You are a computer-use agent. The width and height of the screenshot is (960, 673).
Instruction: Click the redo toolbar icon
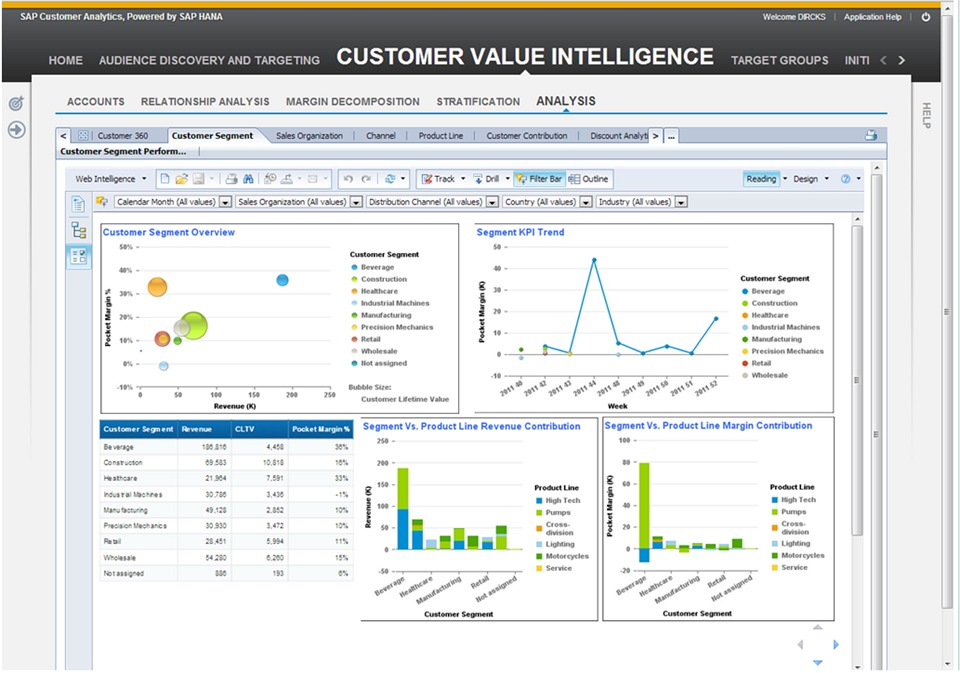(x=366, y=179)
